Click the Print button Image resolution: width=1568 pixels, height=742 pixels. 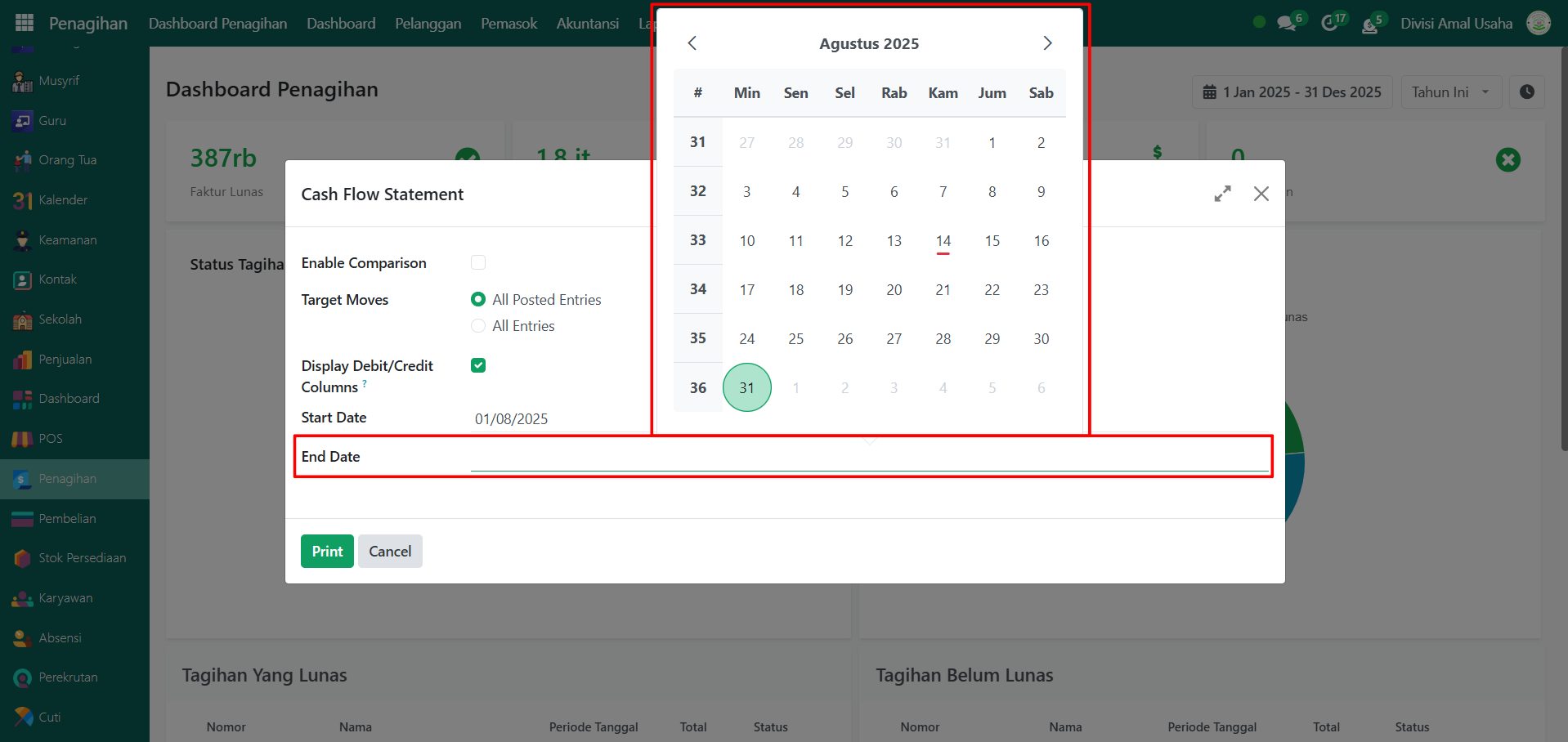pos(327,552)
